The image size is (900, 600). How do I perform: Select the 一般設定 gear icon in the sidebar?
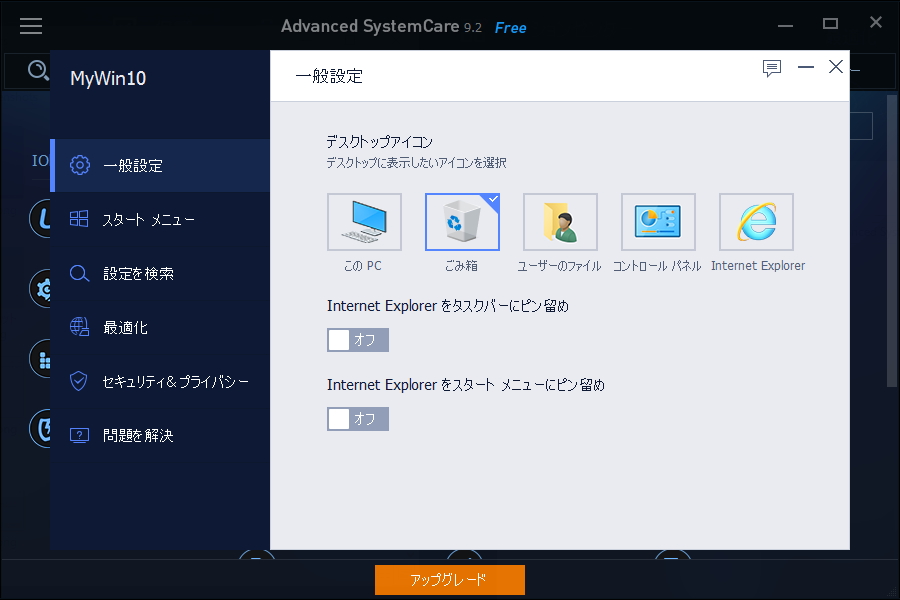80,165
